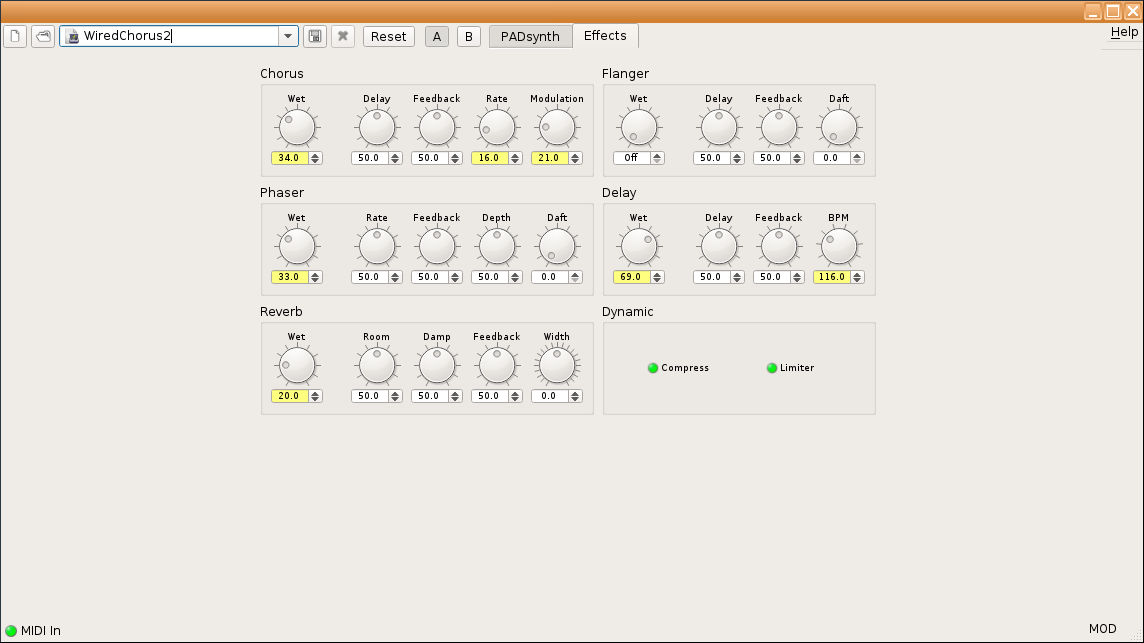Toggle the Compress effect
This screenshot has width=1144, height=643.
click(x=679, y=368)
